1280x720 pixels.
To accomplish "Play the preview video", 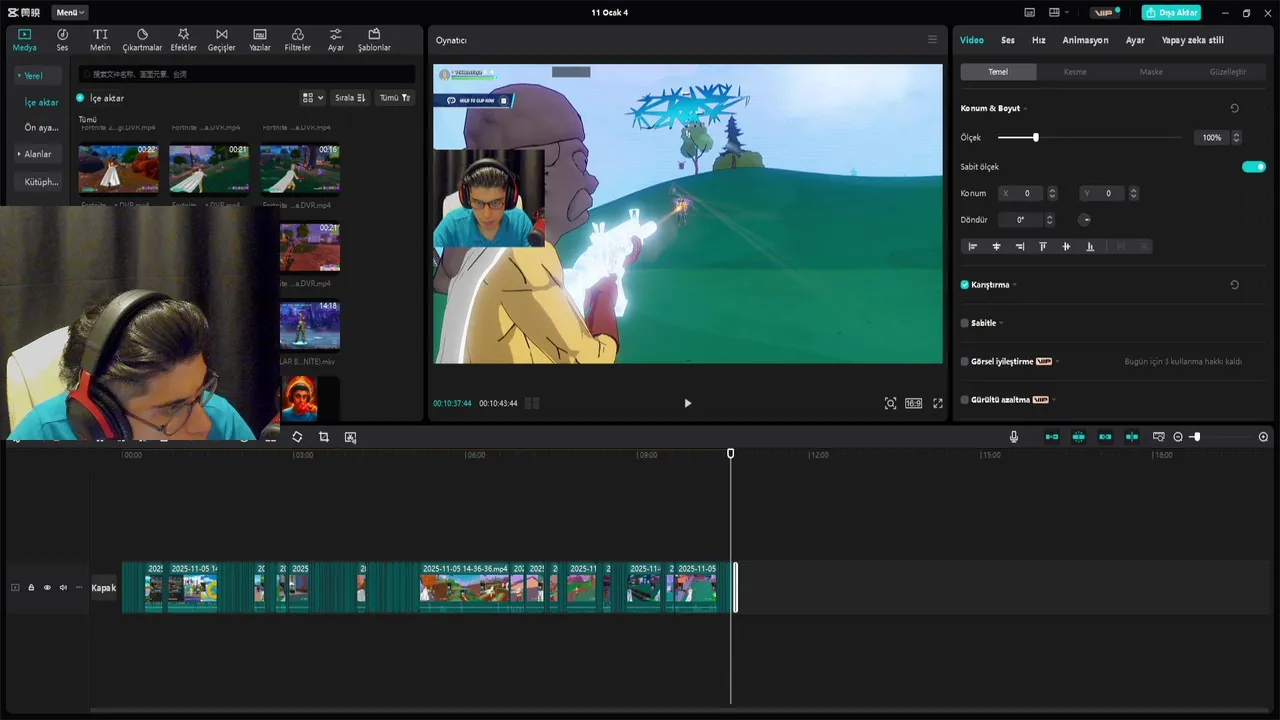I will [x=687, y=403].
